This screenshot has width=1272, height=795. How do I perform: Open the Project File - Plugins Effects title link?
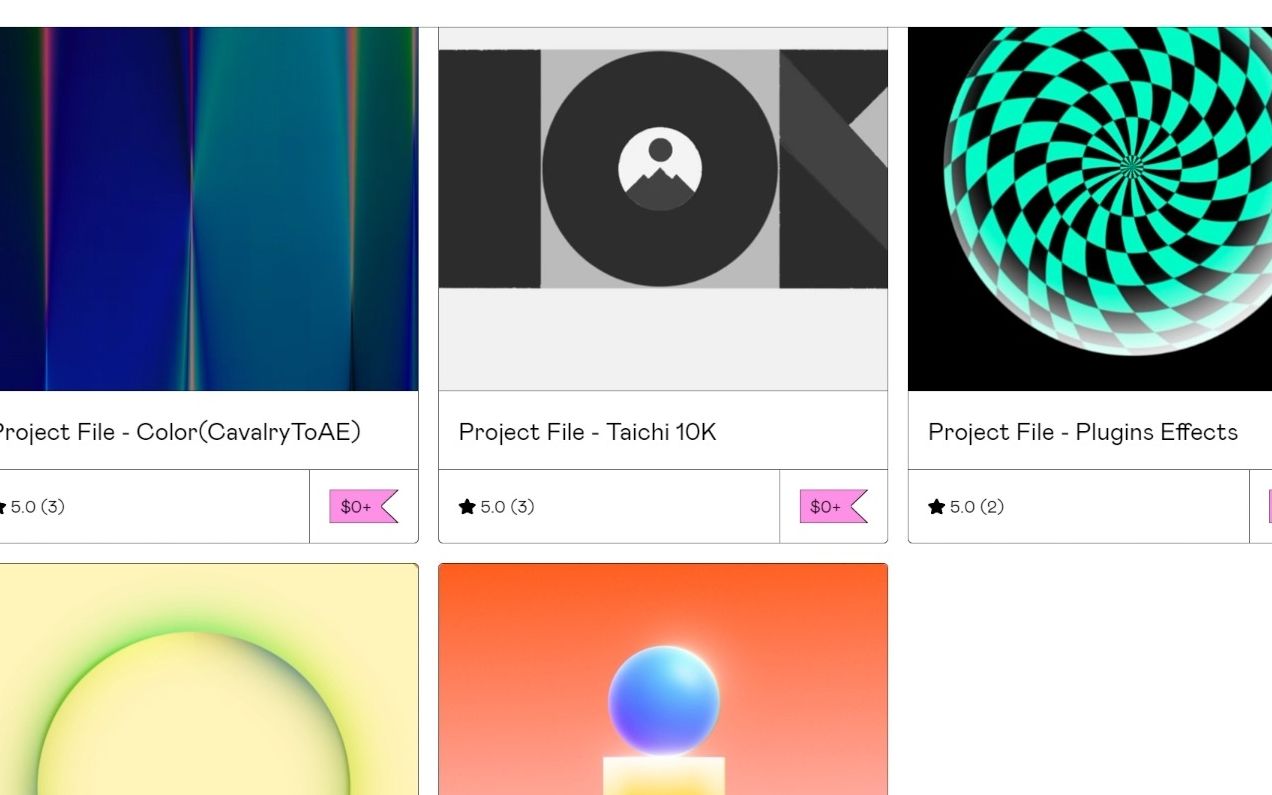pos(1083,432)
